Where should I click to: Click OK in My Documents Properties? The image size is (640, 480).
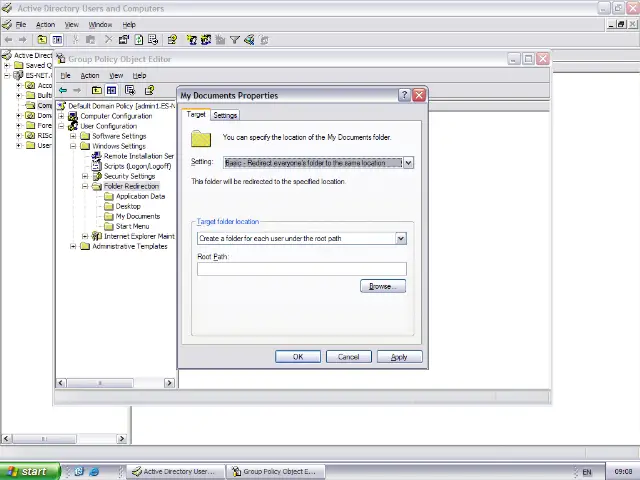pos(298,357)
